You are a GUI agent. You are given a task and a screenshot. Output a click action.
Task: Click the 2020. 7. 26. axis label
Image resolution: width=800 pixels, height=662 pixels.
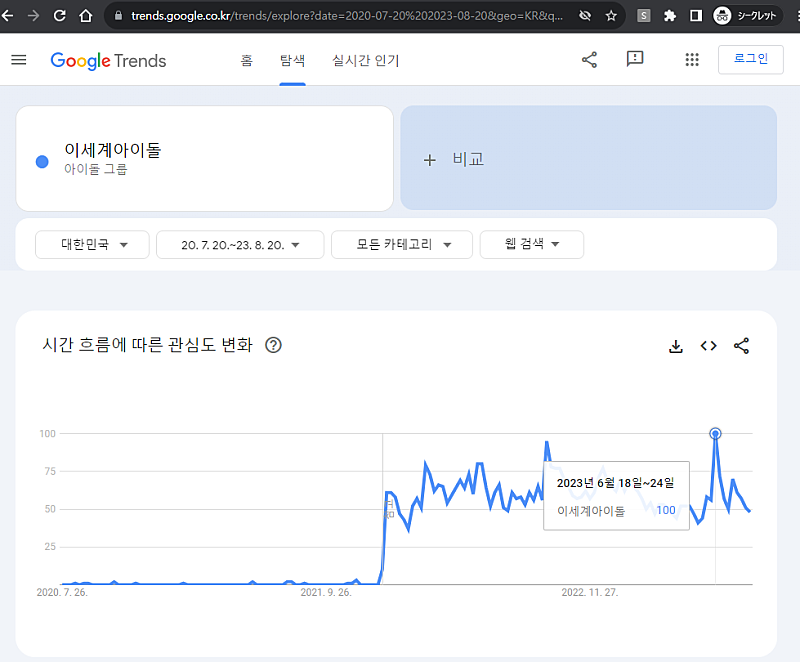point(62,592)
